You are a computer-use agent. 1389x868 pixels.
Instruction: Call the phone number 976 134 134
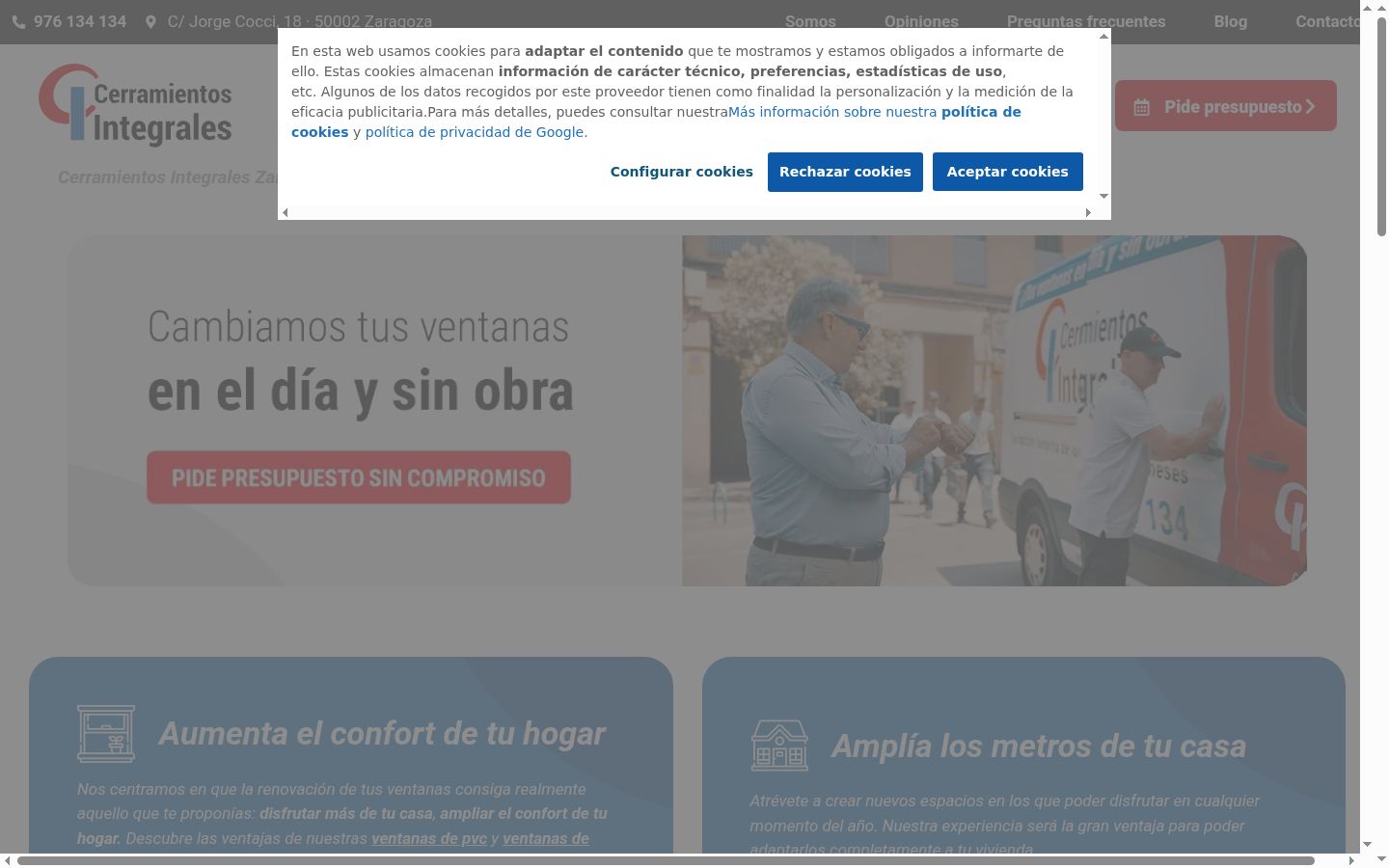coord(80,21)
